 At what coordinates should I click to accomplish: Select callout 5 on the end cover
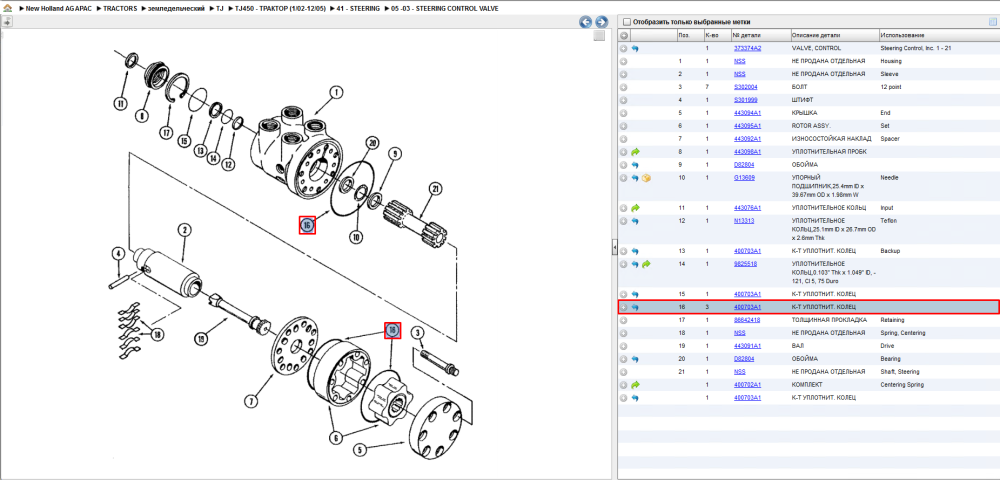pyautogui.click(x=360, y=450)
